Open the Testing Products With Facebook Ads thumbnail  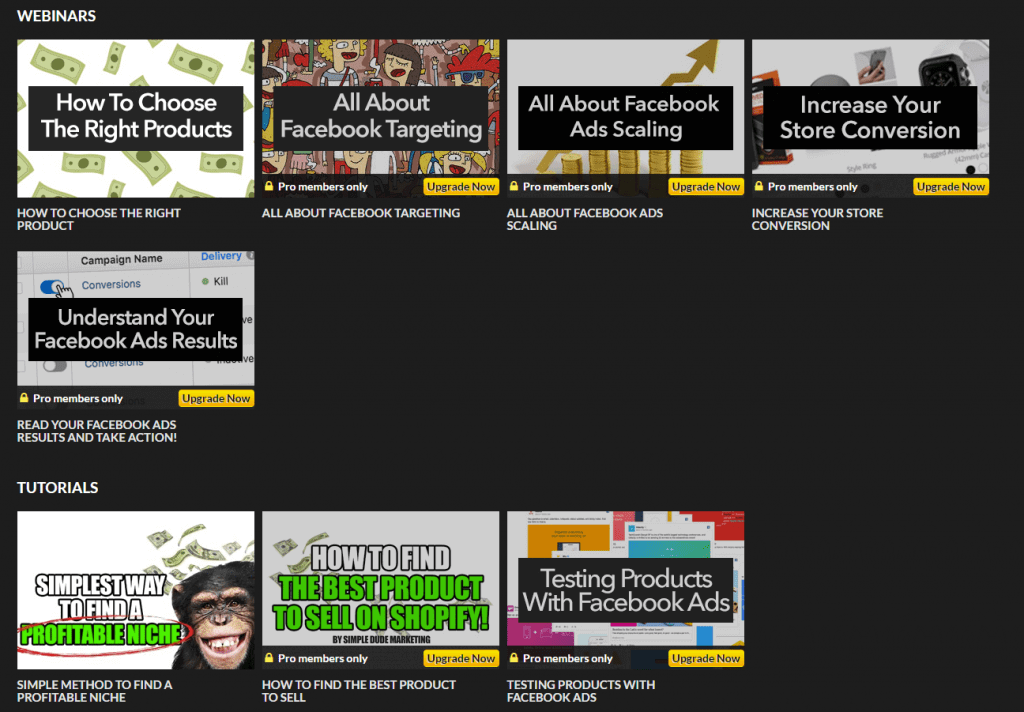626,590
